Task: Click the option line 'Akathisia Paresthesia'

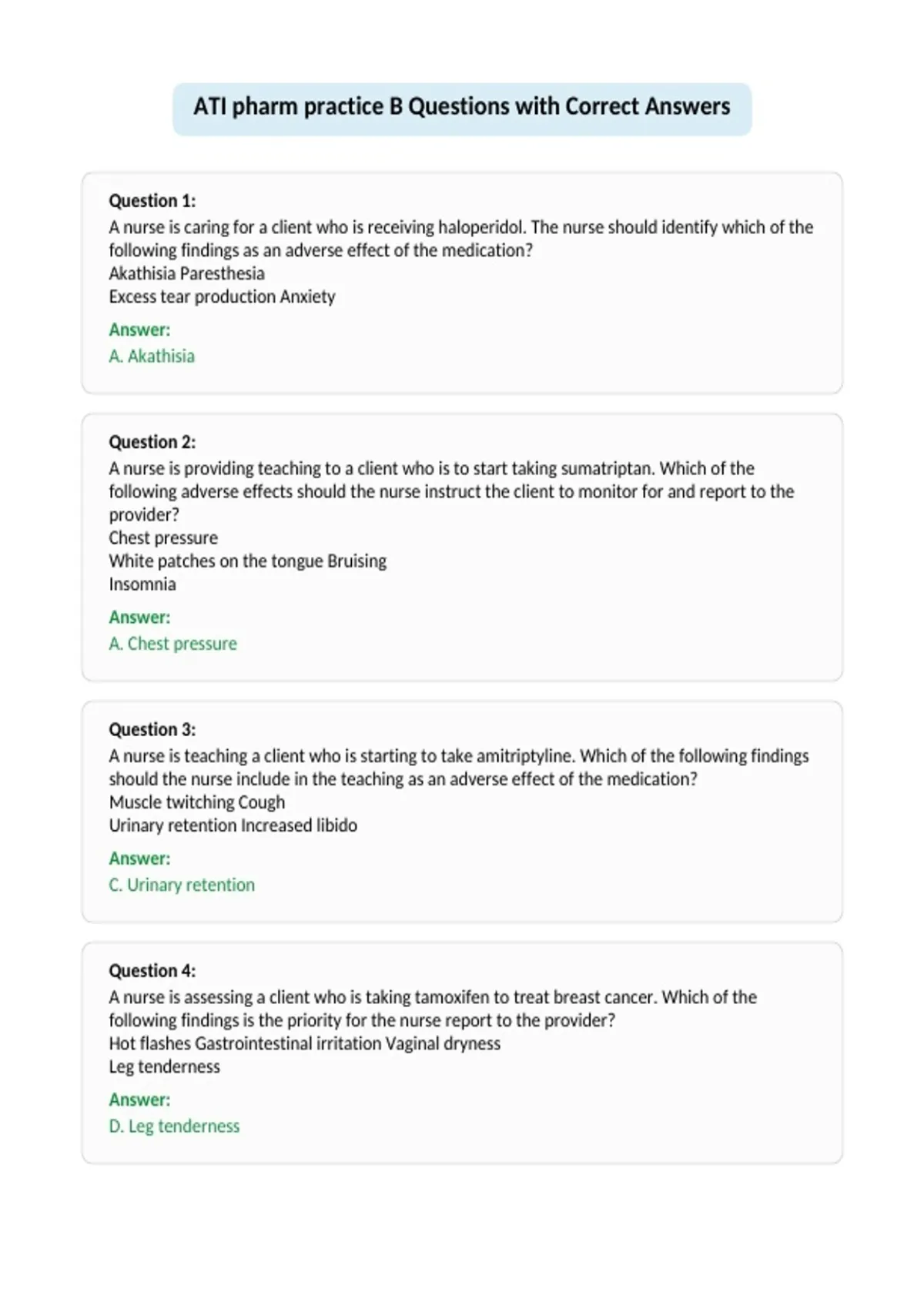Action: coord(186,273)
